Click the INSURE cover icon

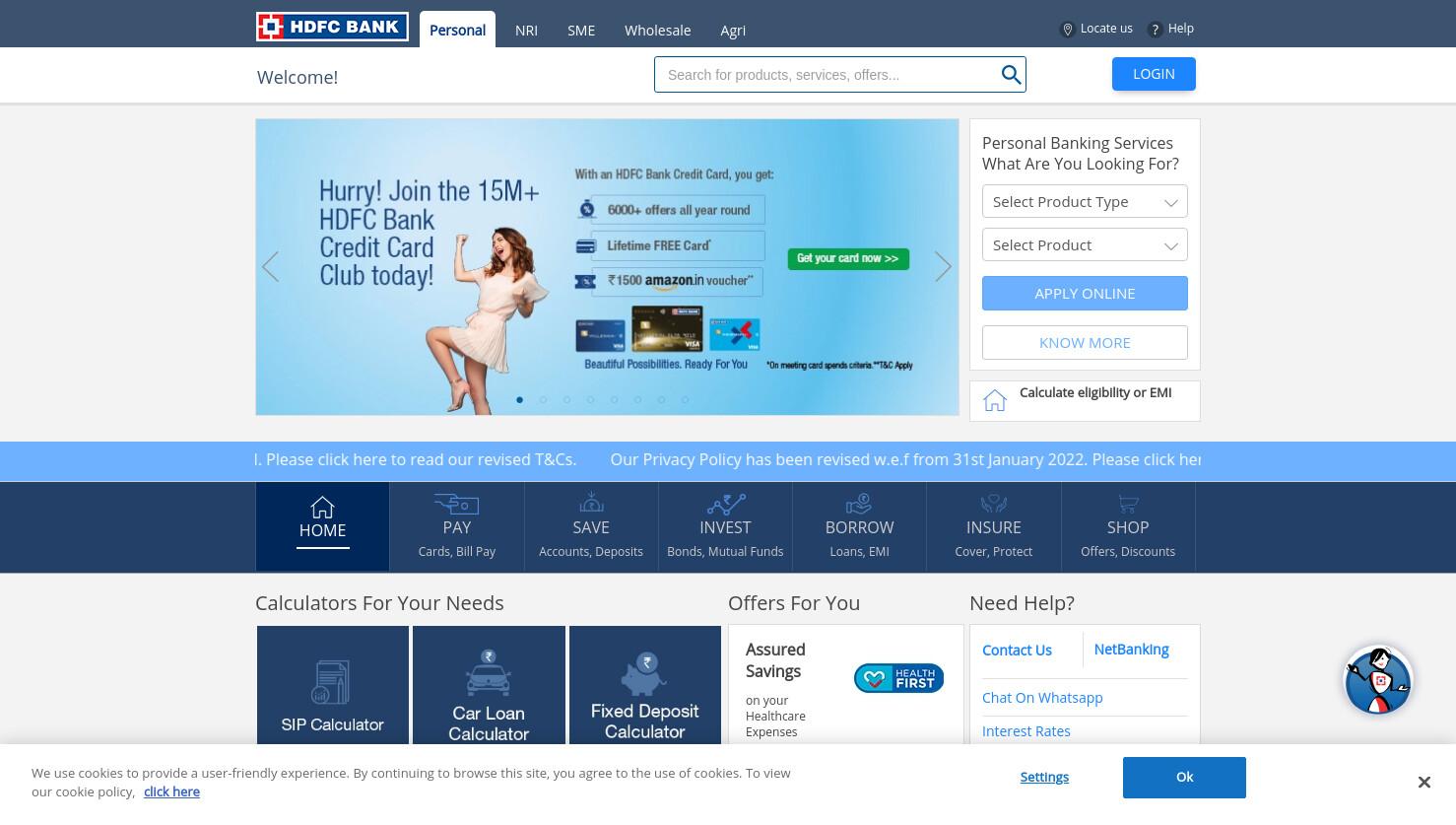[993, 503]
